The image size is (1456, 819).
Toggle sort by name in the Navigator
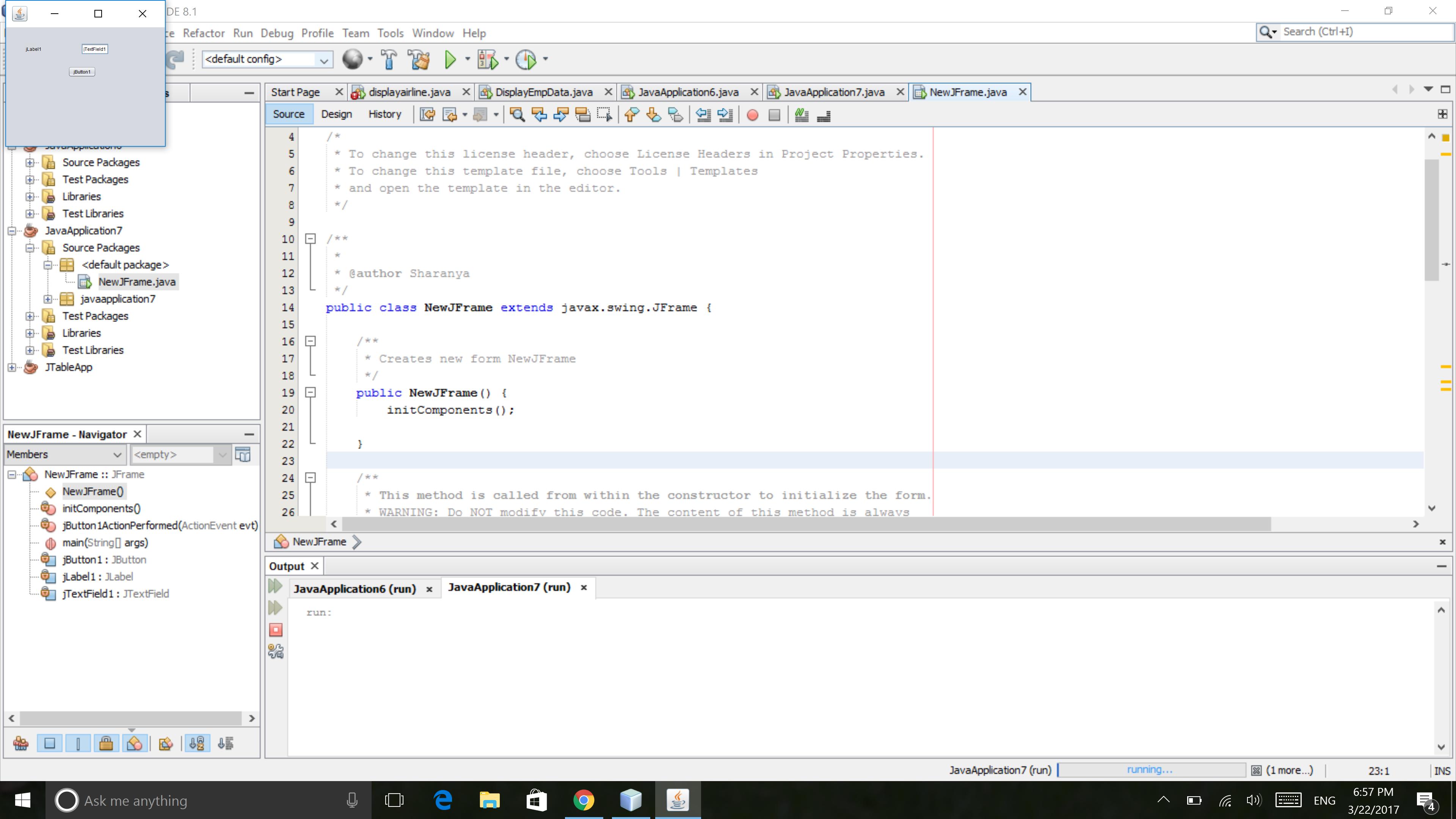click(x=197, y=743)
